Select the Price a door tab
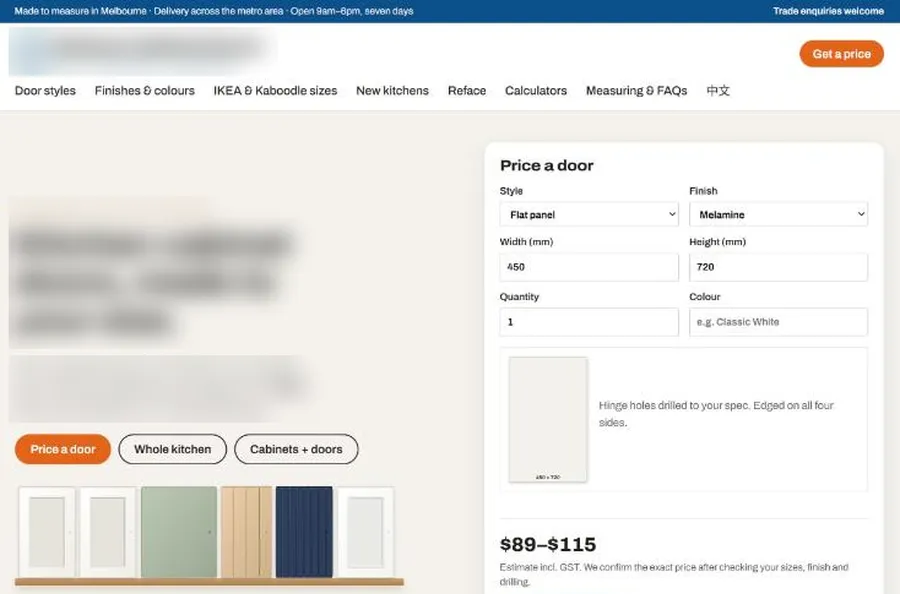This screenshot has height=594, width=900. coord(63,449)
